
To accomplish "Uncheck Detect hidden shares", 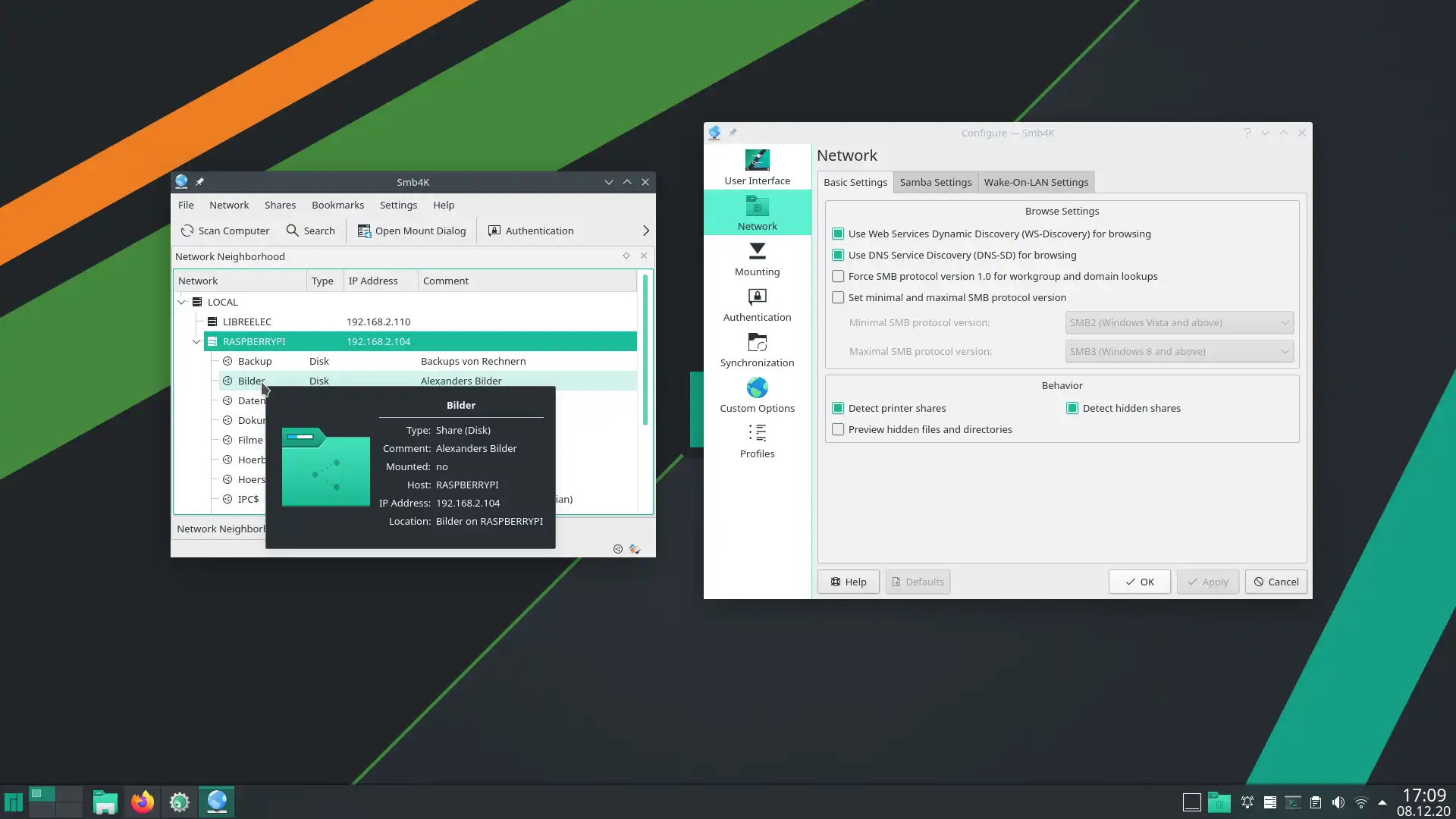I will (x=1072, y=408).
